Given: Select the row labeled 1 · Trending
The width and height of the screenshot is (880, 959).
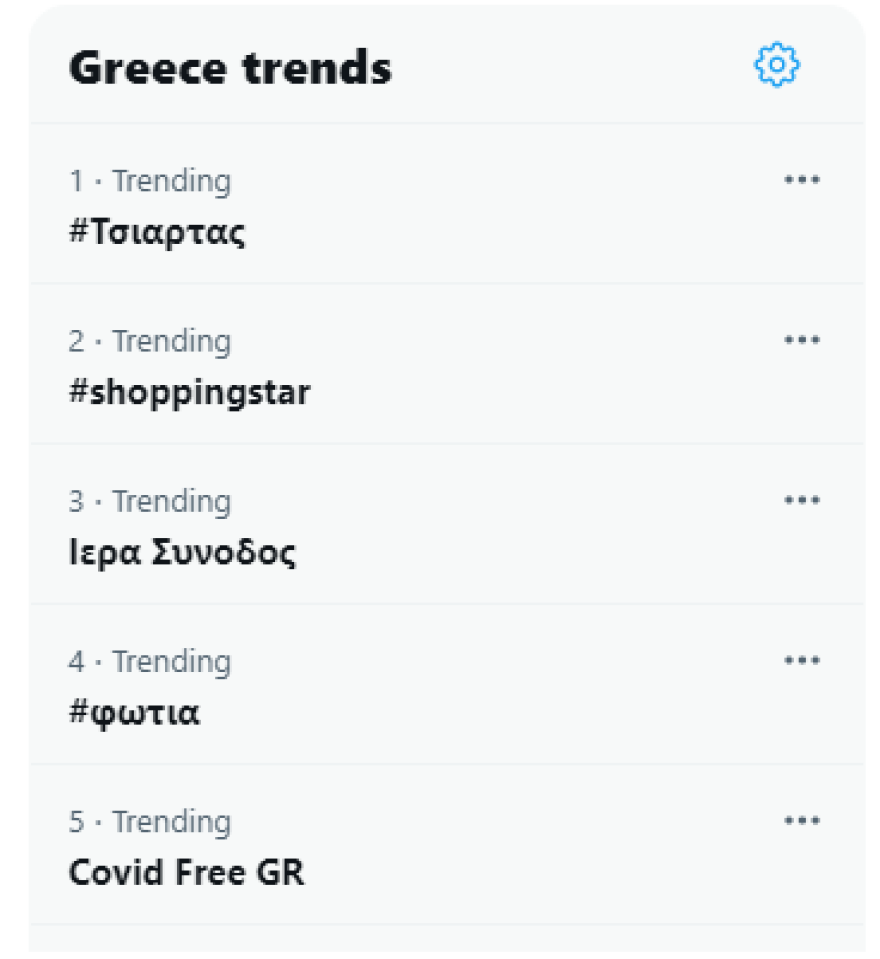Looking at the screenshot, I should pyautogui.click(x=149, y=181).
